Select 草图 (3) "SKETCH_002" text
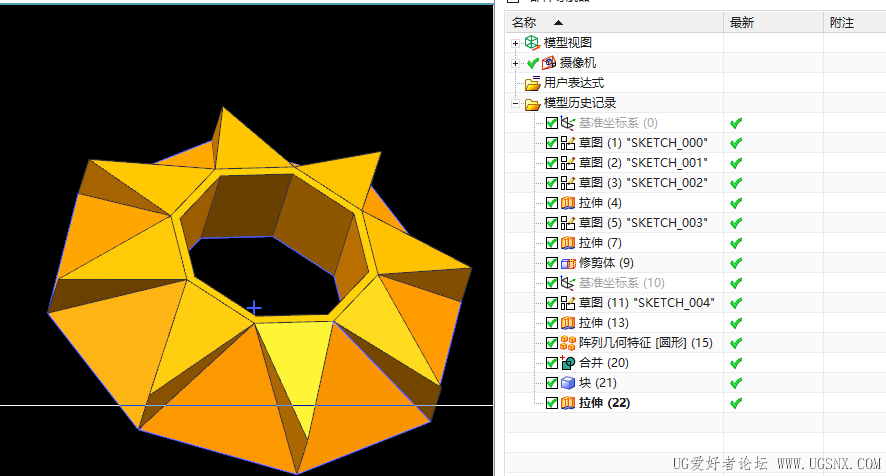This screenshot has width=886, height=476. point(643,183)
